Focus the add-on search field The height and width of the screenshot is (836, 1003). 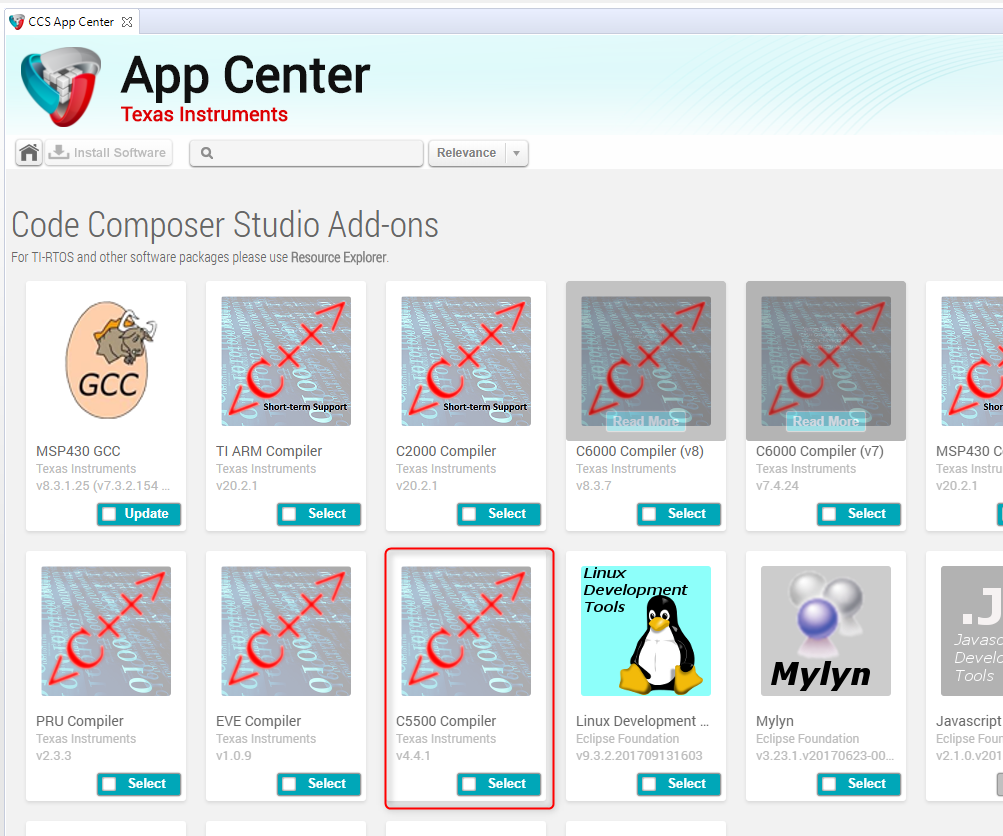(x=306, y=154)
